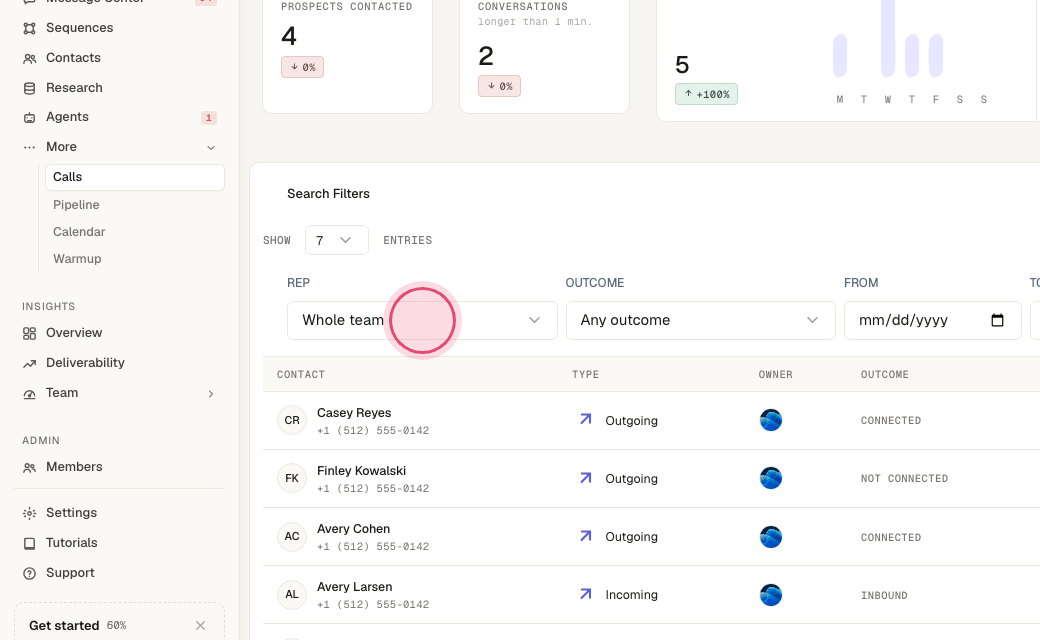The height and width of the screenshot is (640, 1040).
Task: Sort by the Outcome column header
Action: tap(885, 375)
